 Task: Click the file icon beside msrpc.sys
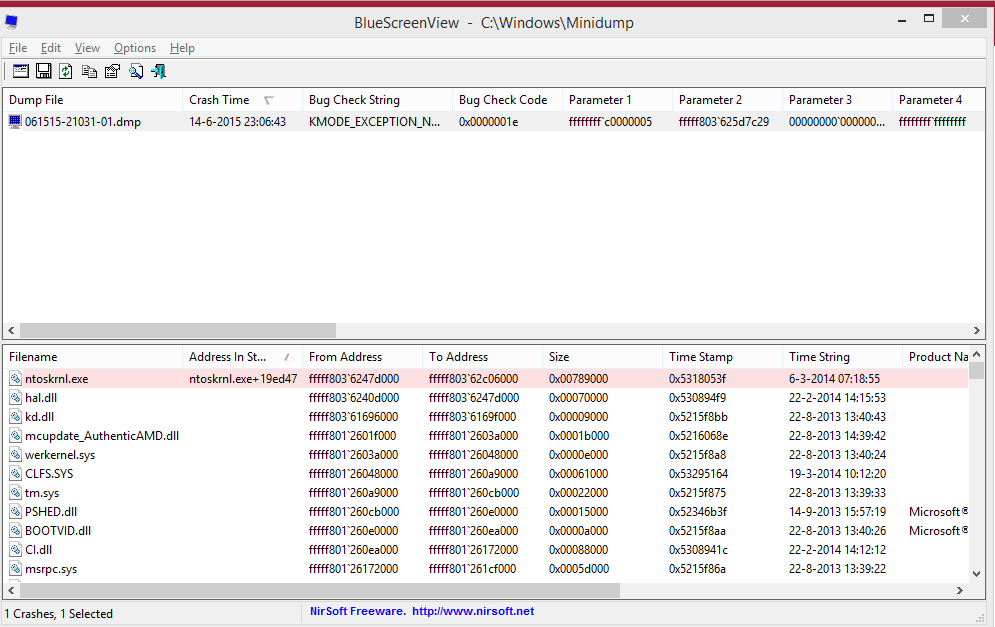coord(15,569)
